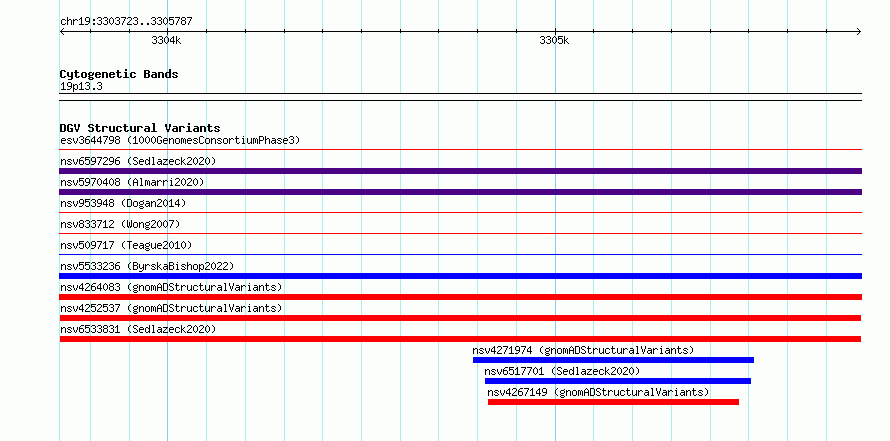890x441 pixels.
Task: Click the purple bar under nsv6597296
Action: pyautogui.click(x=460, y=171)
